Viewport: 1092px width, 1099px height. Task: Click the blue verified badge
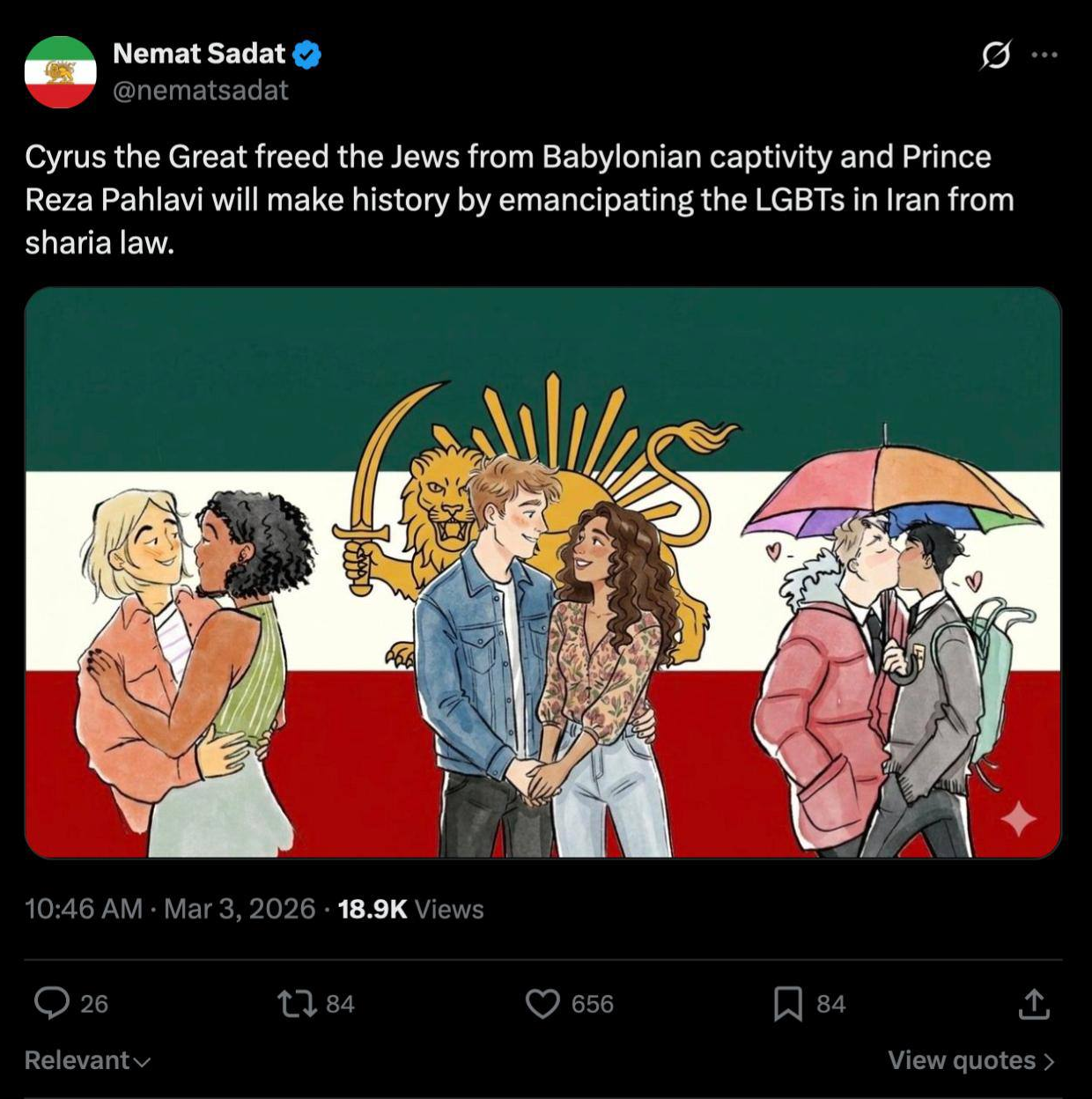306,55
